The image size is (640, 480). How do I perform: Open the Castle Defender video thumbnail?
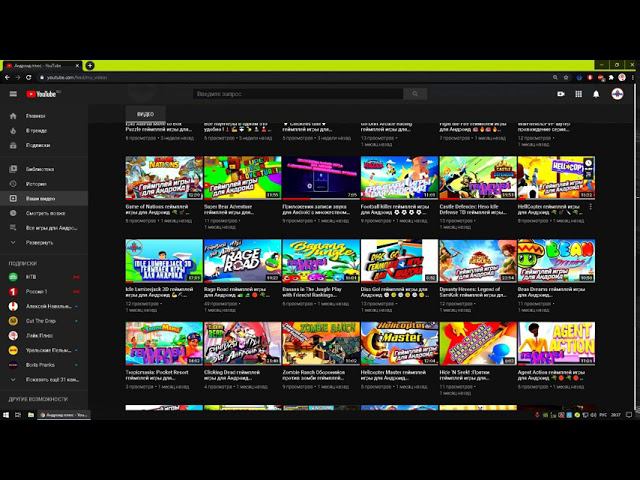(x=478, y=178)
